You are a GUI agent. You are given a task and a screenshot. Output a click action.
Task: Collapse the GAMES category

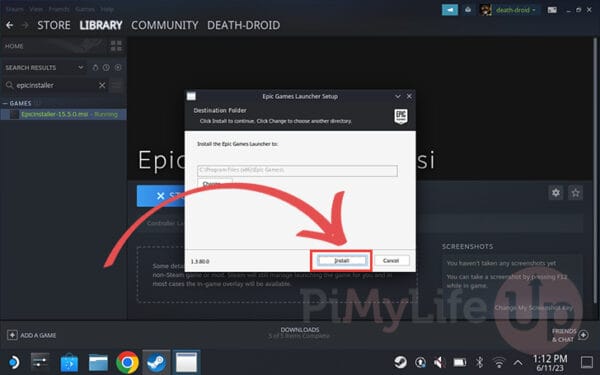click(5, 103)
